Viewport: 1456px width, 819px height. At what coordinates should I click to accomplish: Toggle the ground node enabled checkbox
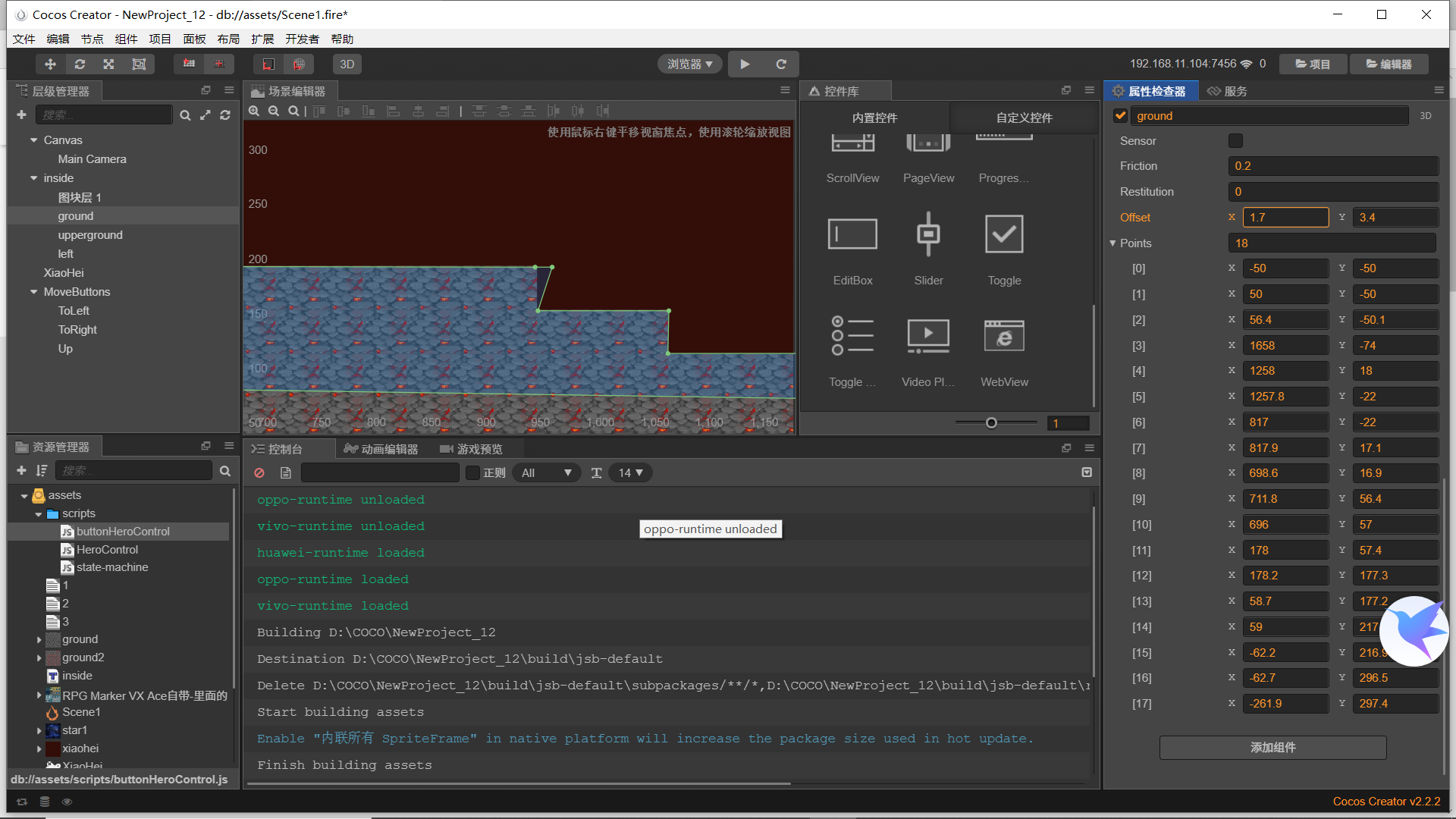1120,116
